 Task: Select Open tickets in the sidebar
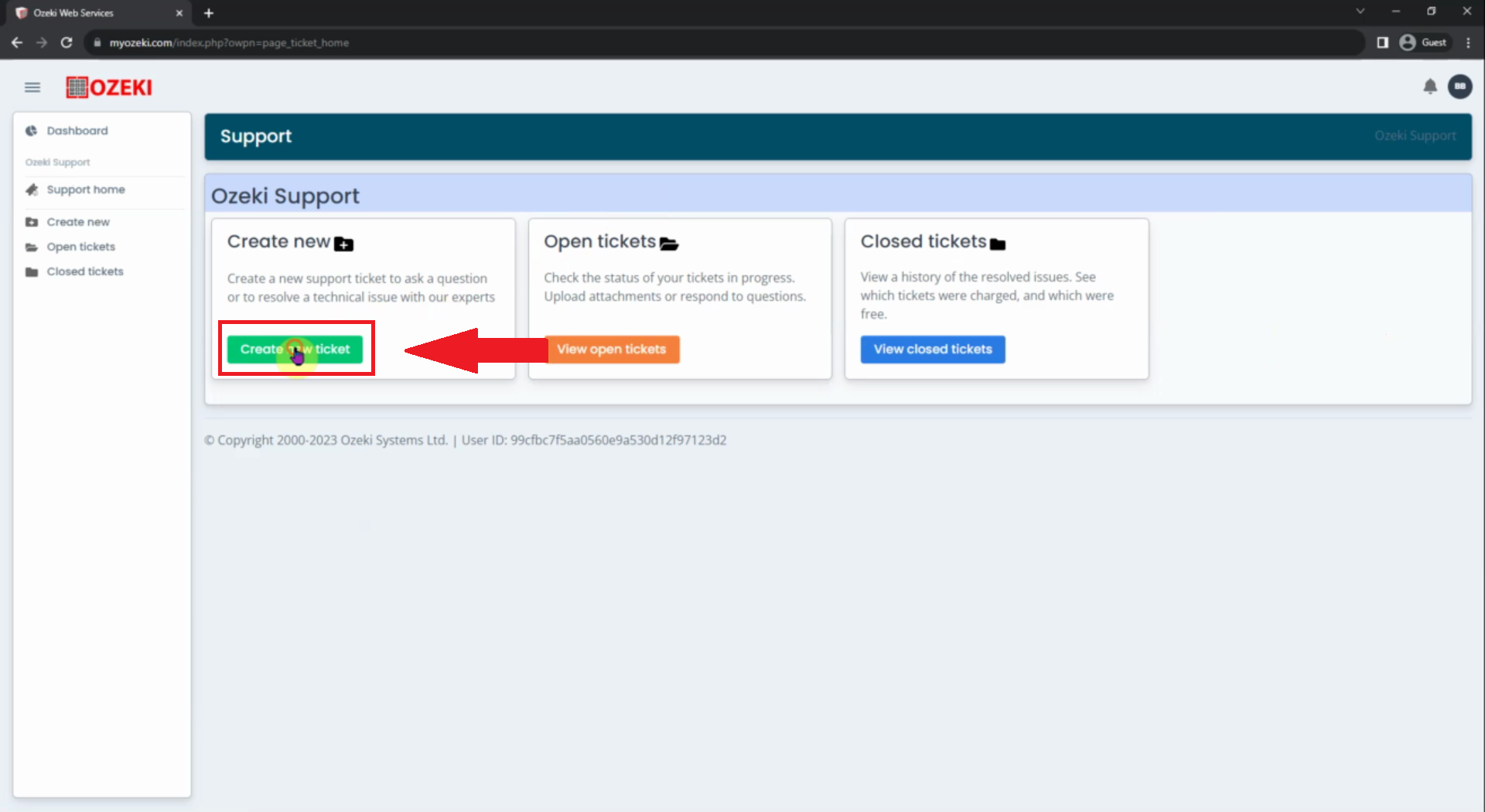coord(80,247)
